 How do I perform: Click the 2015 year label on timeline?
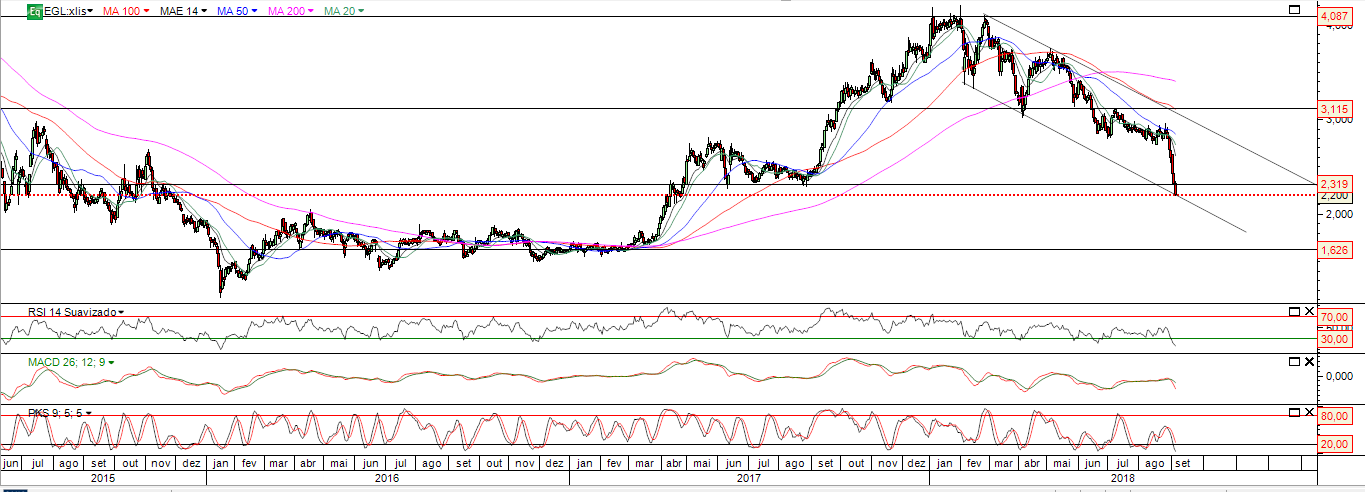coord(102,480)
